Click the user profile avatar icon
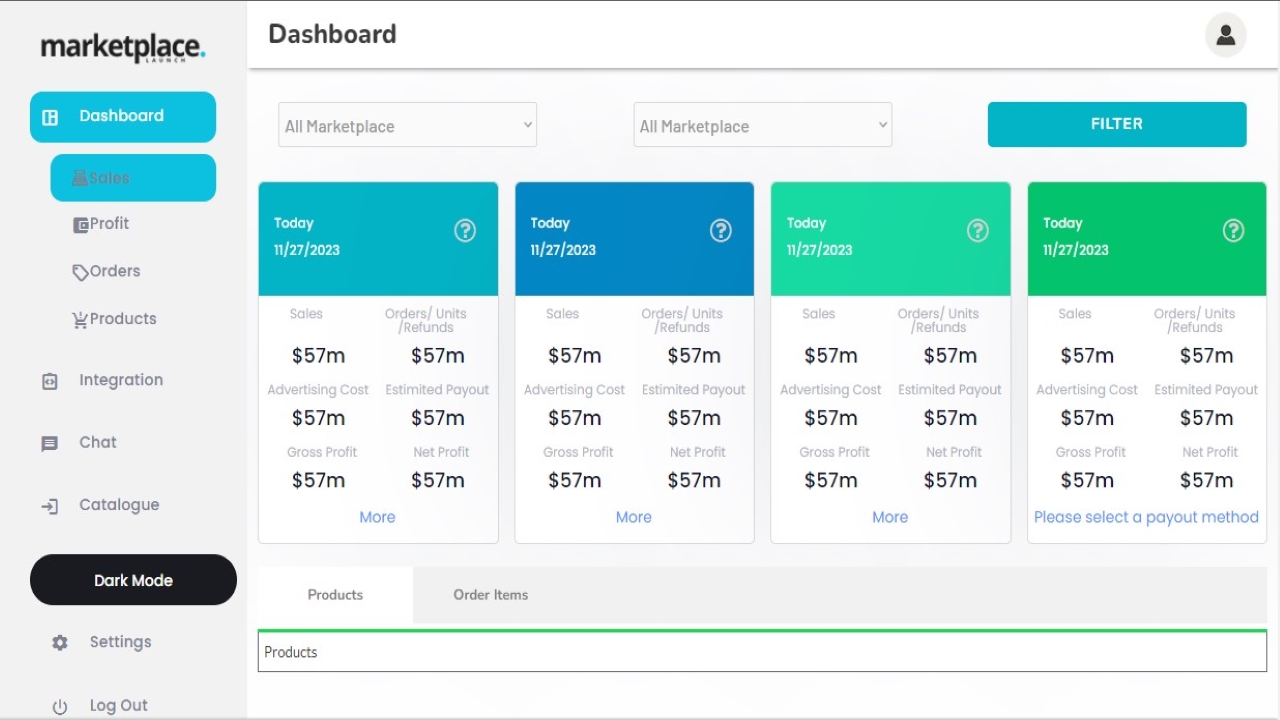Screen dimensions: 1280x720 [x=1225, y=36]
